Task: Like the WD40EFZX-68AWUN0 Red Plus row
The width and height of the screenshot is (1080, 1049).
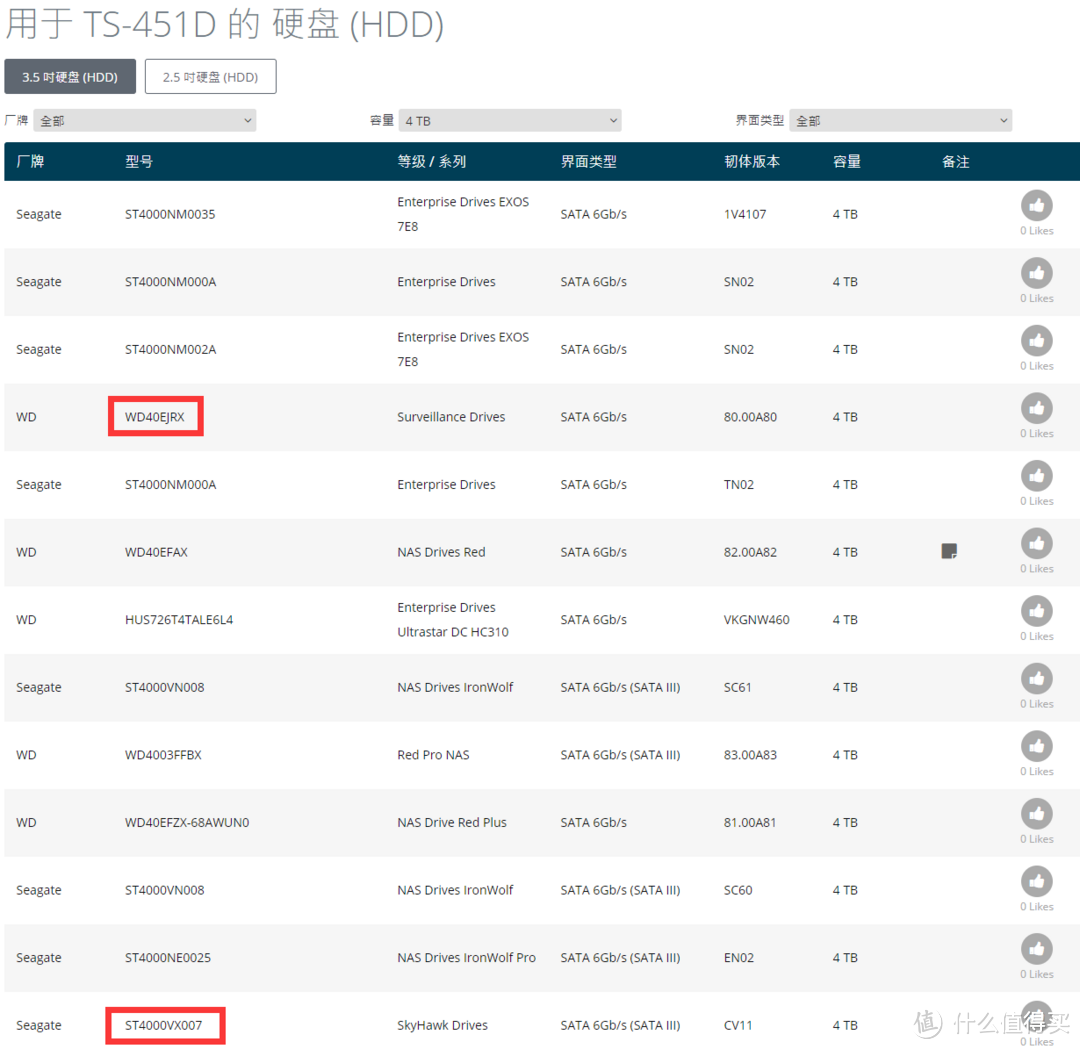Action: 1037,813
